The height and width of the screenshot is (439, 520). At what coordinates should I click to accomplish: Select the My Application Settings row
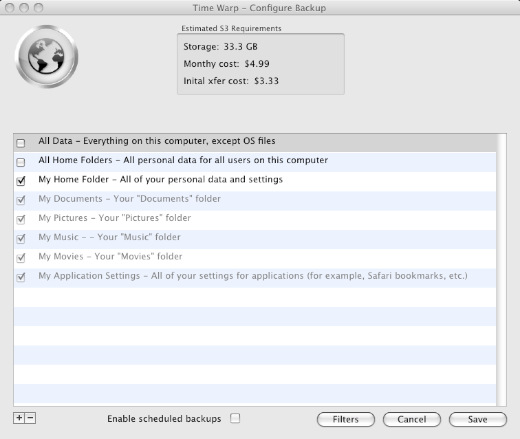255,278
